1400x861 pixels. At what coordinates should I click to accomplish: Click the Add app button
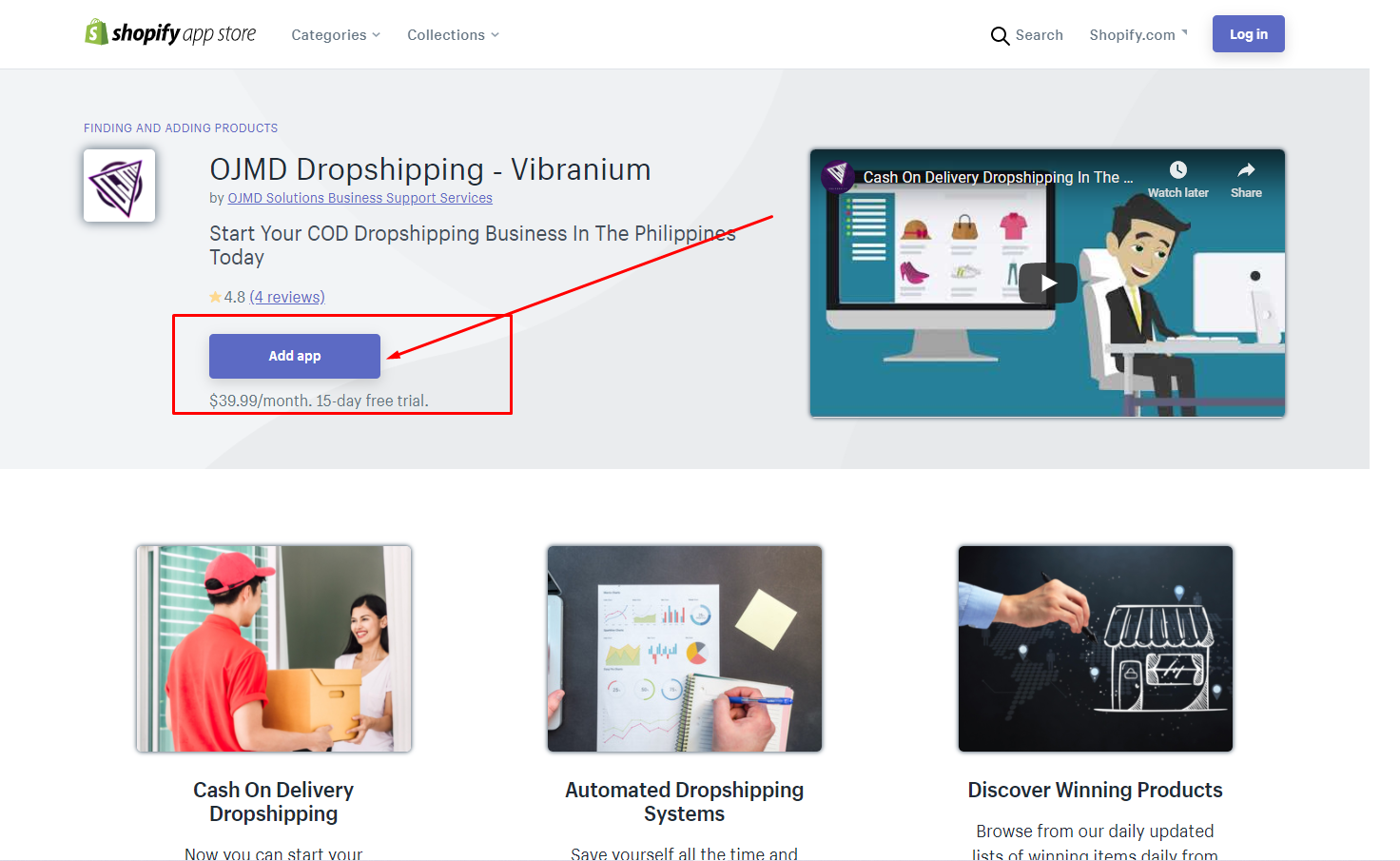pos(295,356)
